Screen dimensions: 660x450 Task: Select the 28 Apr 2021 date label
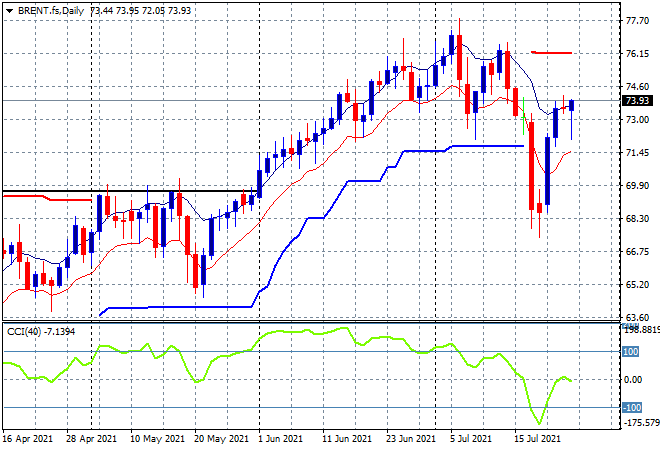click(x=91, y=439)
